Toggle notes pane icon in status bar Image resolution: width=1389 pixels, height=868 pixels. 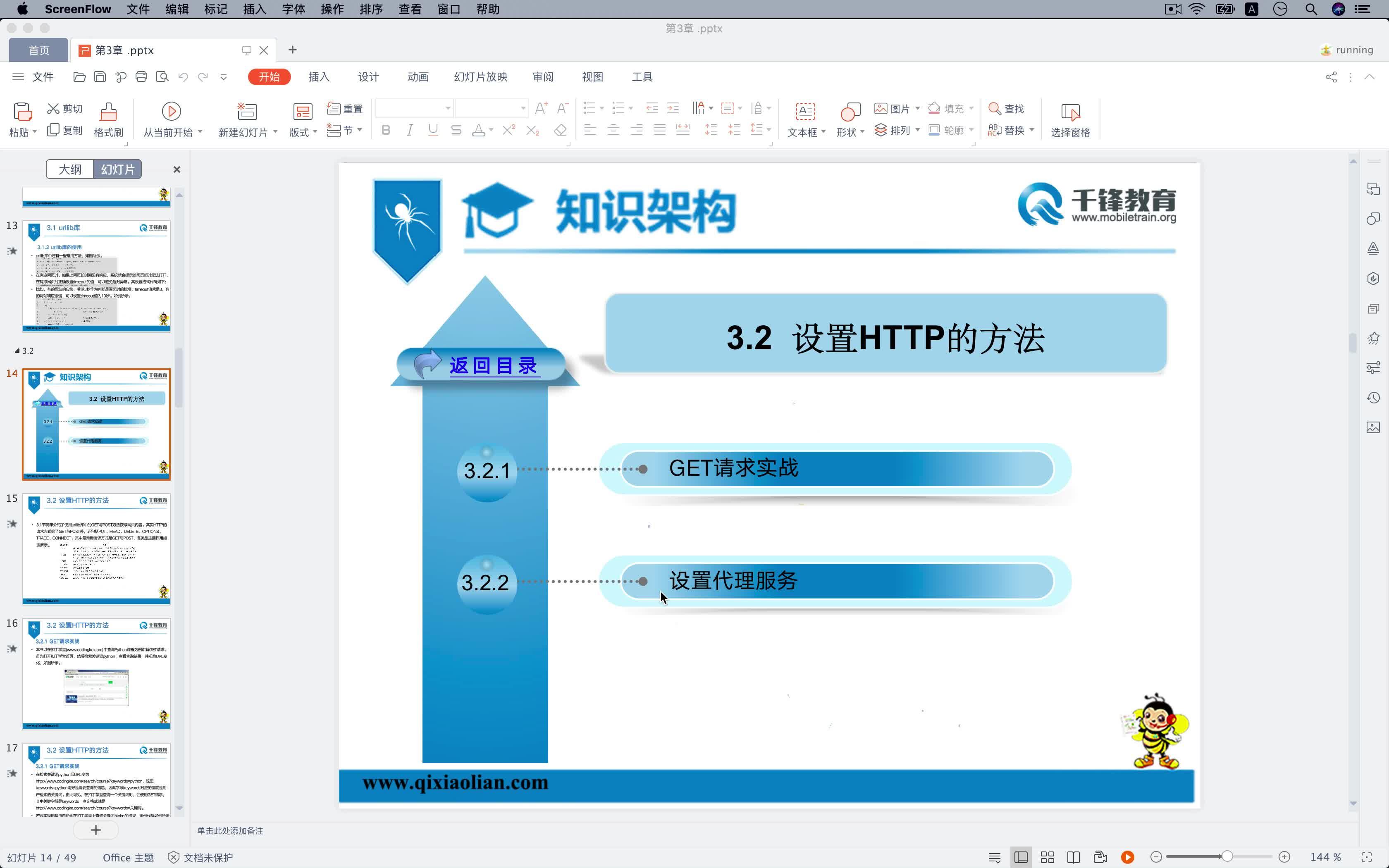995,857
